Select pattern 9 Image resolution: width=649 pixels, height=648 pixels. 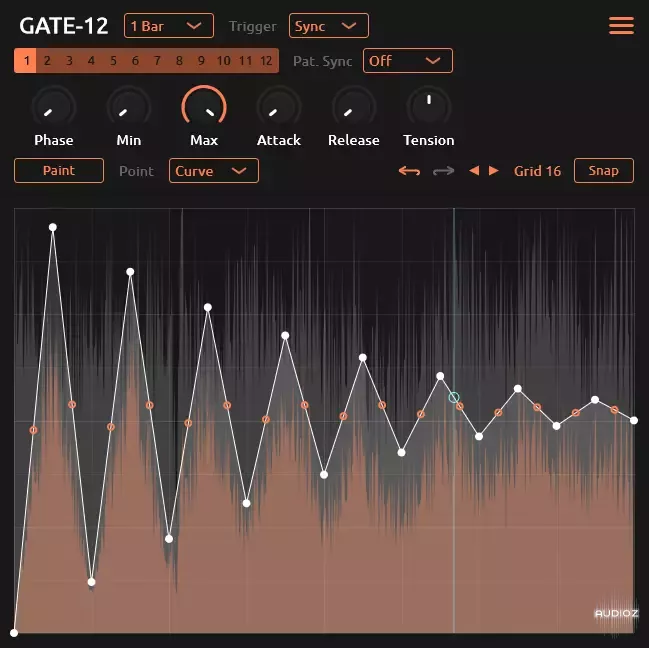coord(201,61)
